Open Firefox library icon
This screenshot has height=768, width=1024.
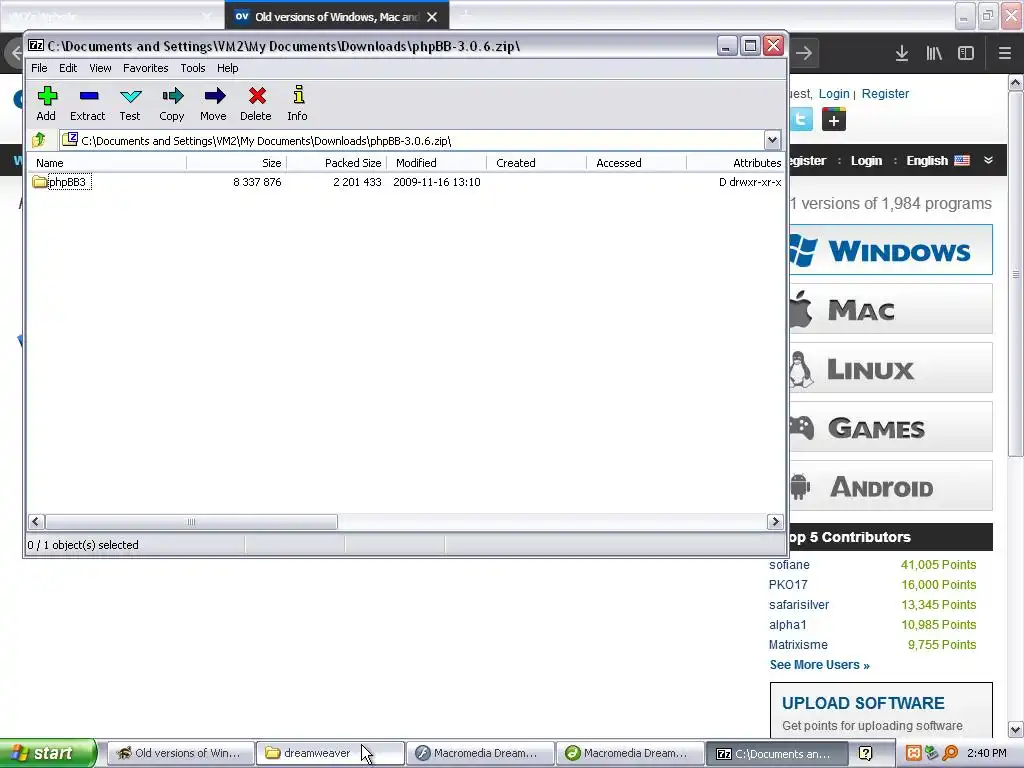point(934,53)
